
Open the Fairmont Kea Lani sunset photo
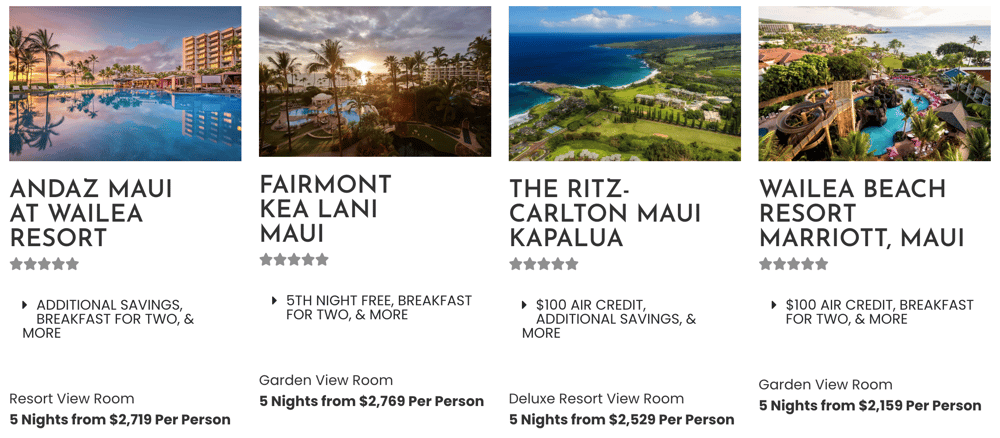coord(375,81)
